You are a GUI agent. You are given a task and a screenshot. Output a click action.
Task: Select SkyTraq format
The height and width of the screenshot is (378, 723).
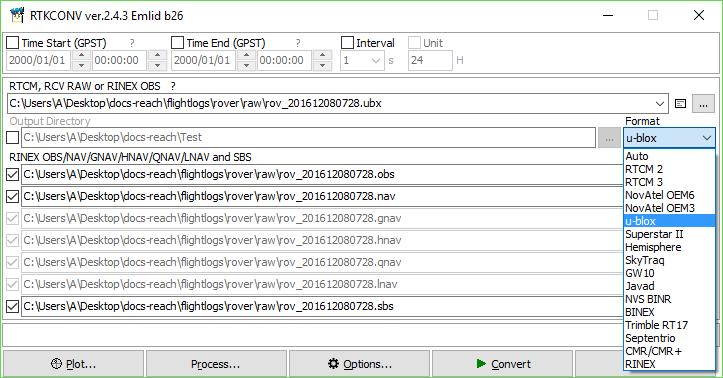point(669,260)
